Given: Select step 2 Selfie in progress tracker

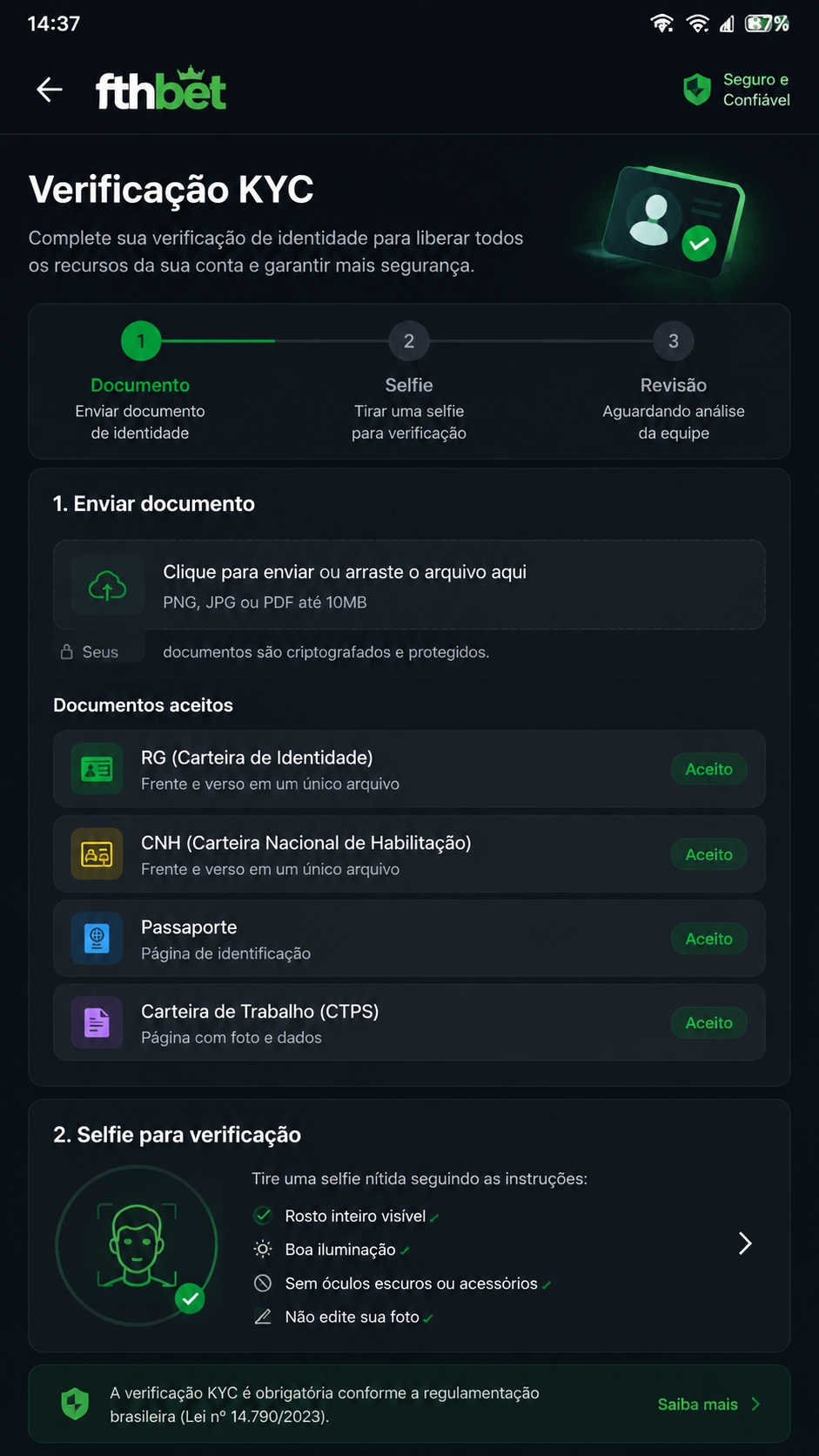Looking at the screenshot, I should (409, 341).
